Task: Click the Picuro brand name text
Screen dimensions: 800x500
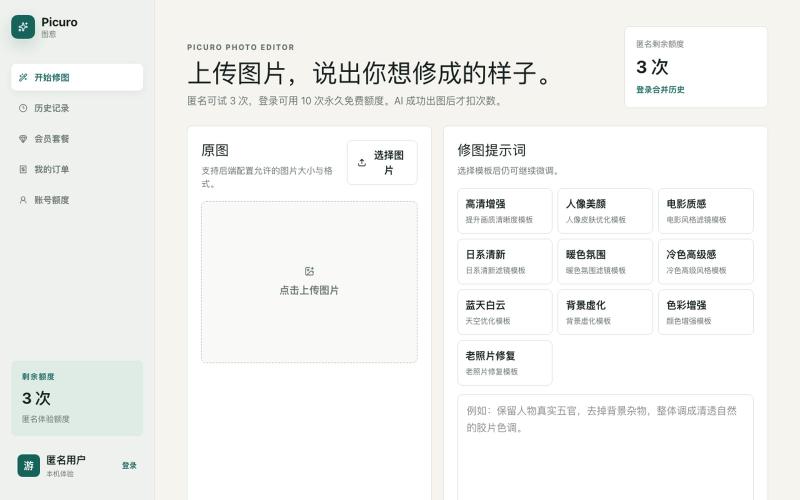Action: 59,22
